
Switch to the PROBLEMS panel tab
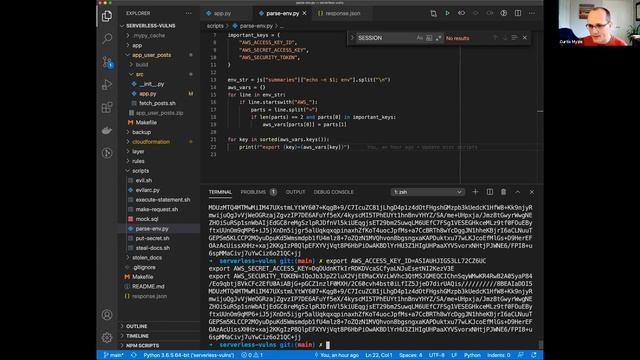point(253,192)
